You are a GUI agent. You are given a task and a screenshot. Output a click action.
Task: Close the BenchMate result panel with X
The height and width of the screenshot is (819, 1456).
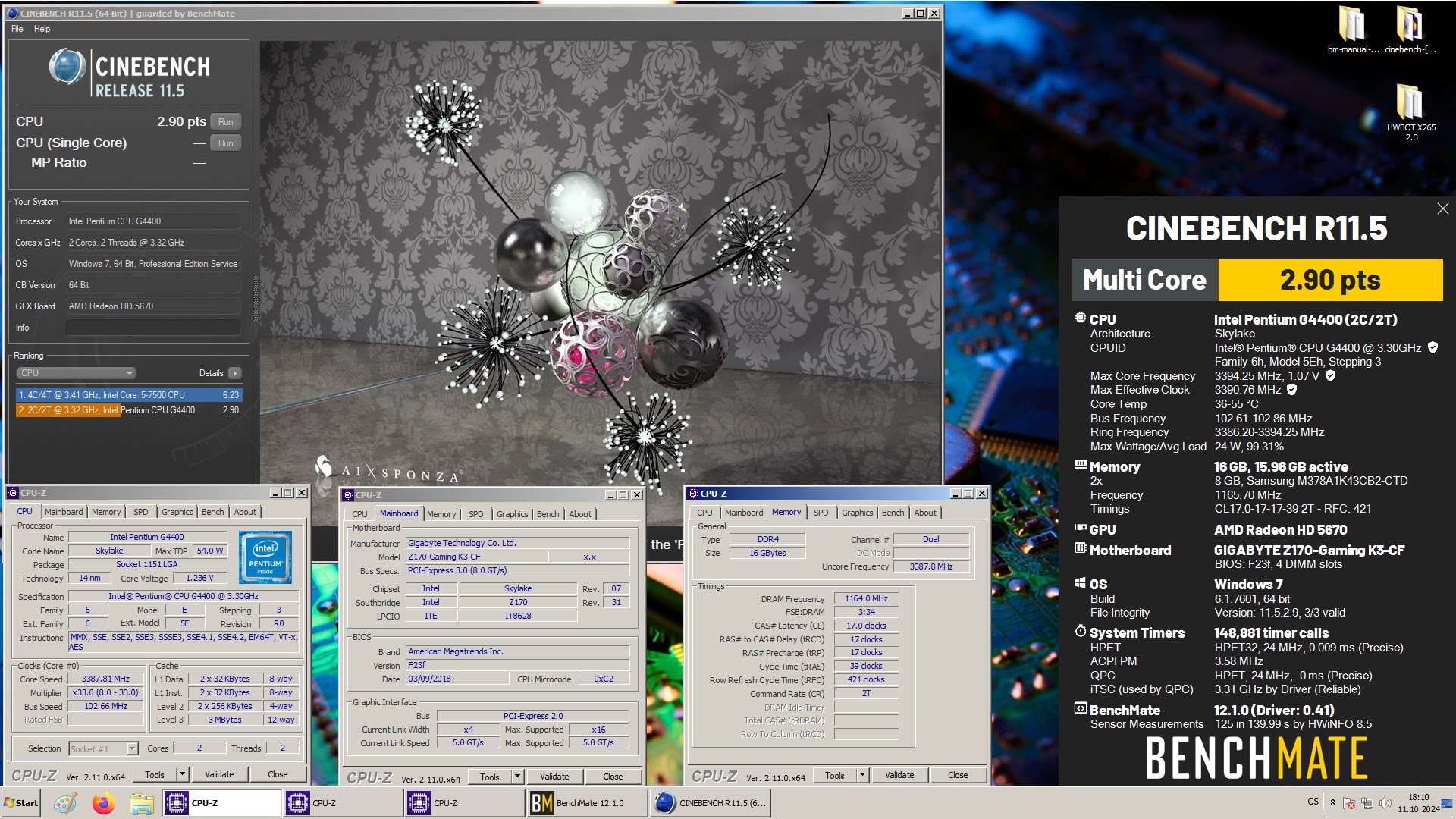pyautogui.click(x=1442, y=209)
